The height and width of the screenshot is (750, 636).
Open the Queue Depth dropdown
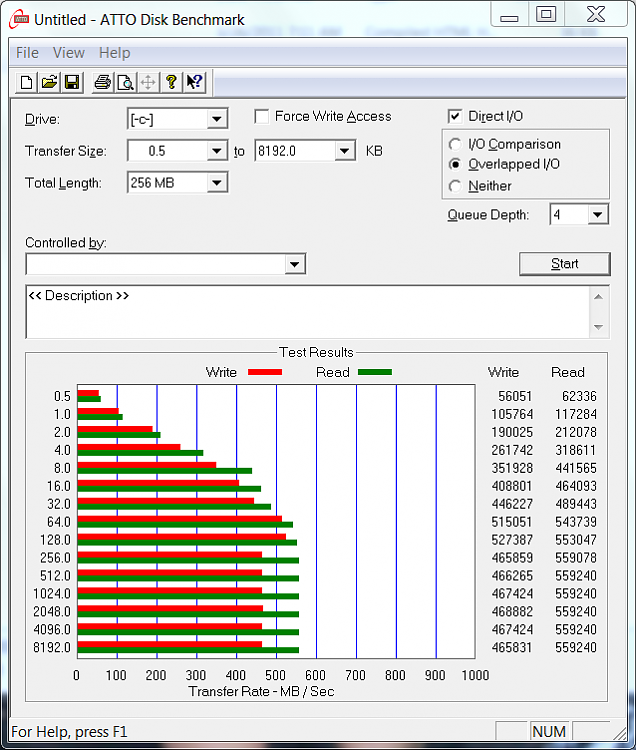597,215
